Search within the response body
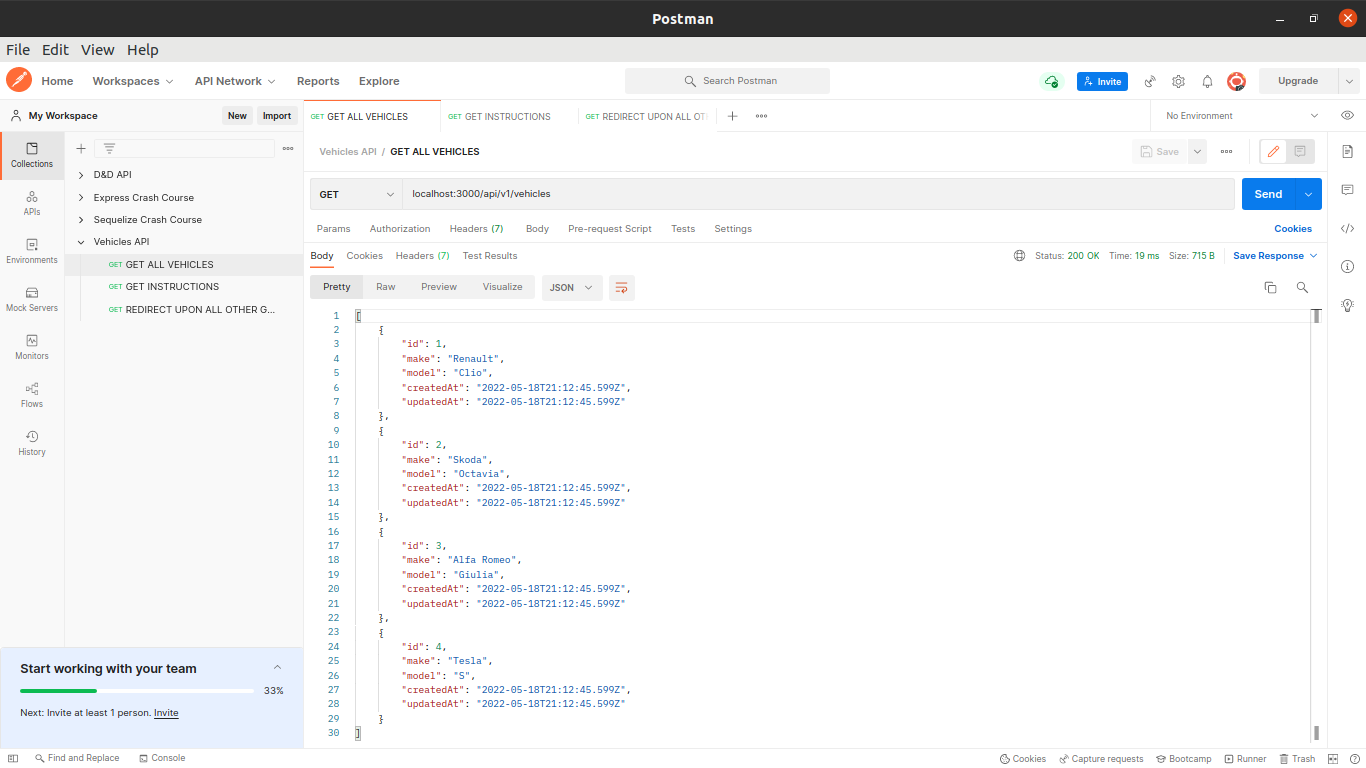This screenshot has width=1366, height=768. tap(1301, 287)
